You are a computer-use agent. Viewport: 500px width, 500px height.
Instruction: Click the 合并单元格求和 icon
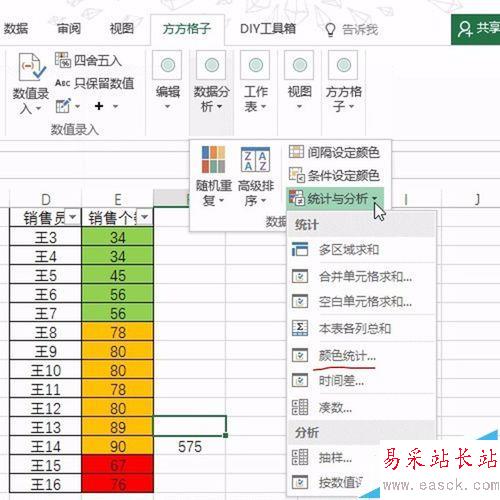tap(300, 276)
